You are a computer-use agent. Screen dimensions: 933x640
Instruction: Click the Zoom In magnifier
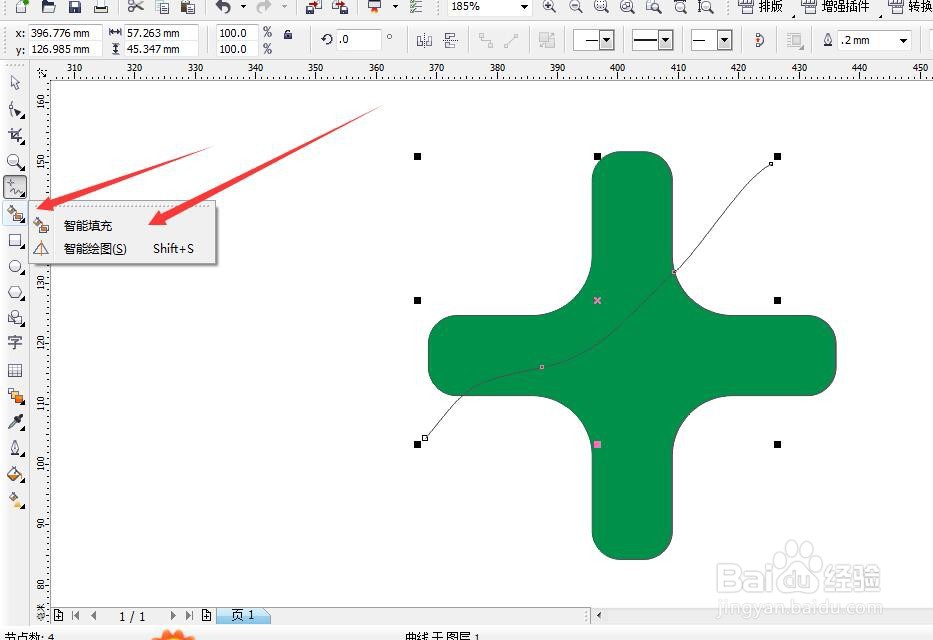tap(550, 7)
